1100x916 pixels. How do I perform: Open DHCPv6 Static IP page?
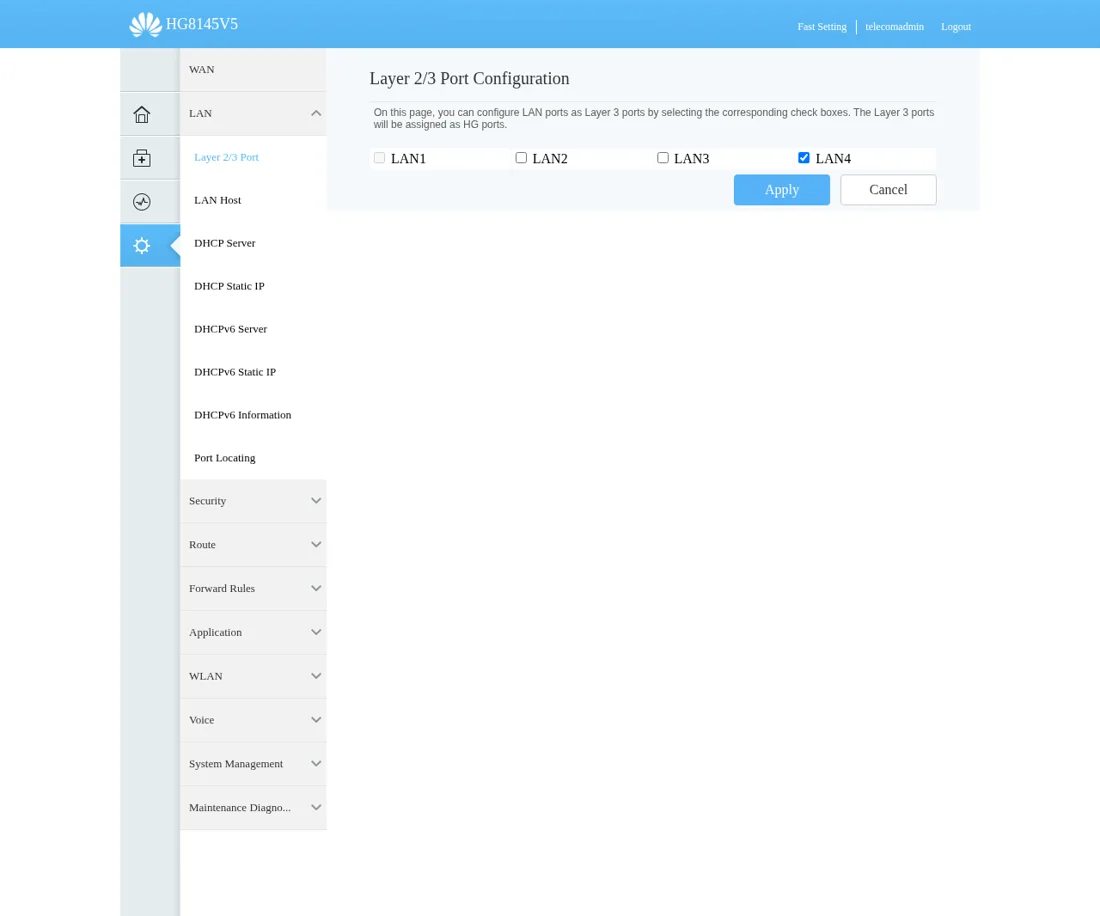point(235,372)
